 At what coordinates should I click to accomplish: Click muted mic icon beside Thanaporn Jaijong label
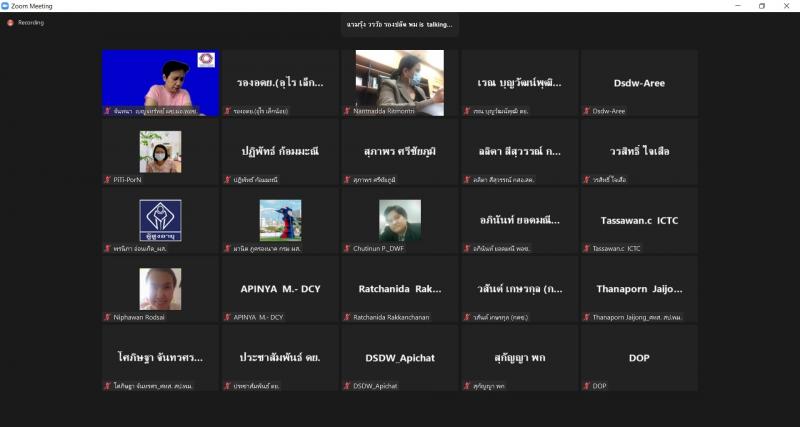click(587, 317)
